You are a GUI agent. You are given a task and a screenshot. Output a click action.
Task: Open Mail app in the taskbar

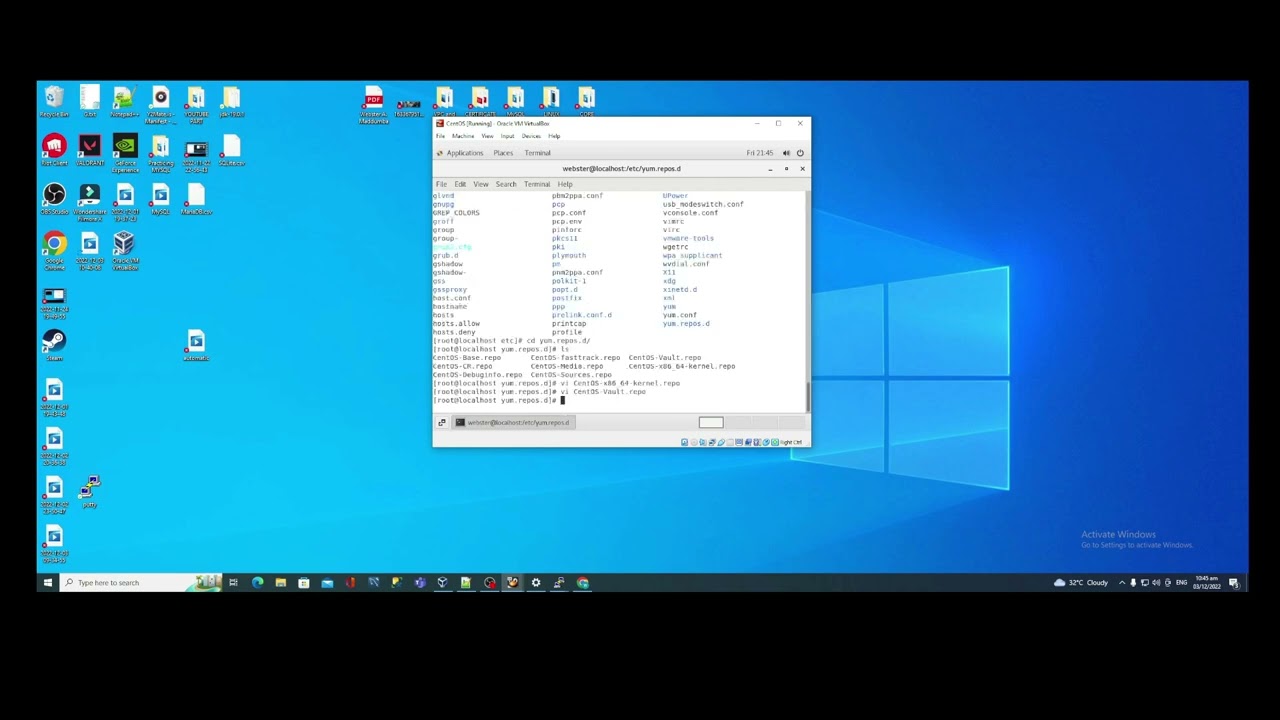point(327,582)
